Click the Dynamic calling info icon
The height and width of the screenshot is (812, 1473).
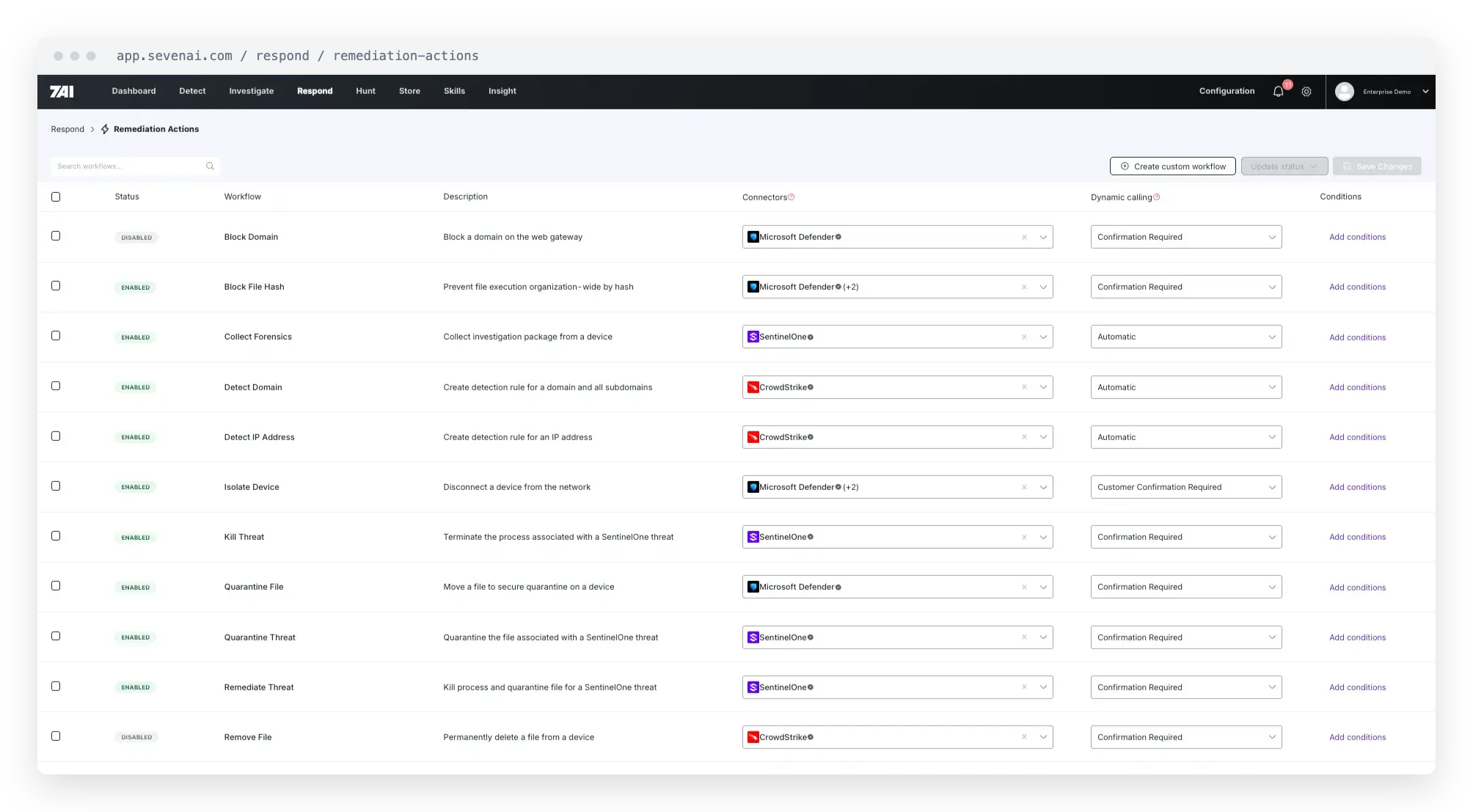[x=1156, y=197]
